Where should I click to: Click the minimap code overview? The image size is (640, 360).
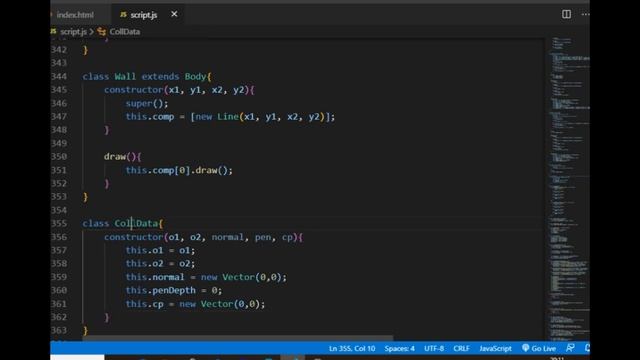(569, 188)
